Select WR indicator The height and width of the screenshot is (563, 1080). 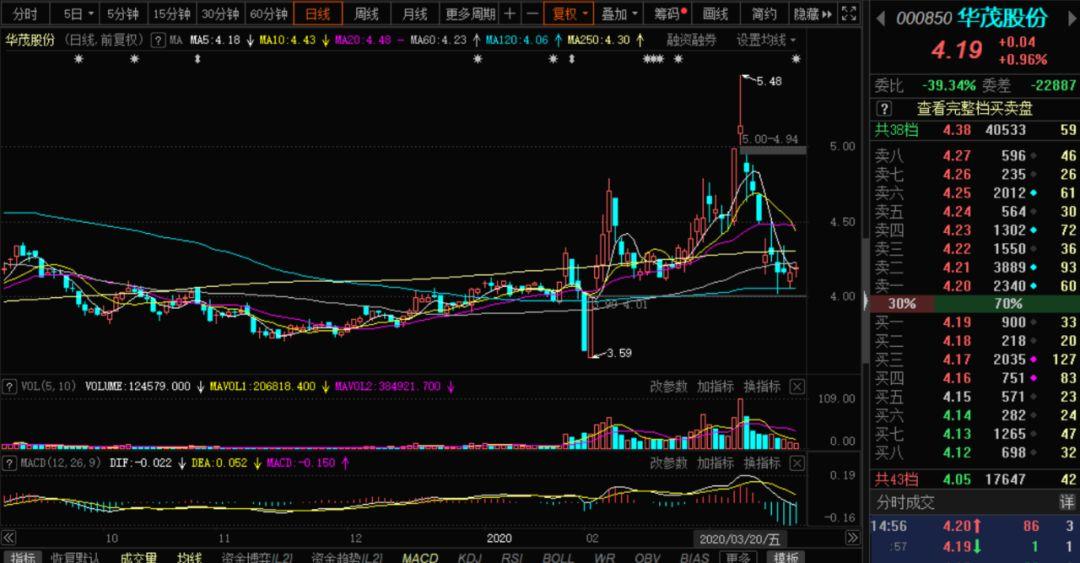point(604,557)
